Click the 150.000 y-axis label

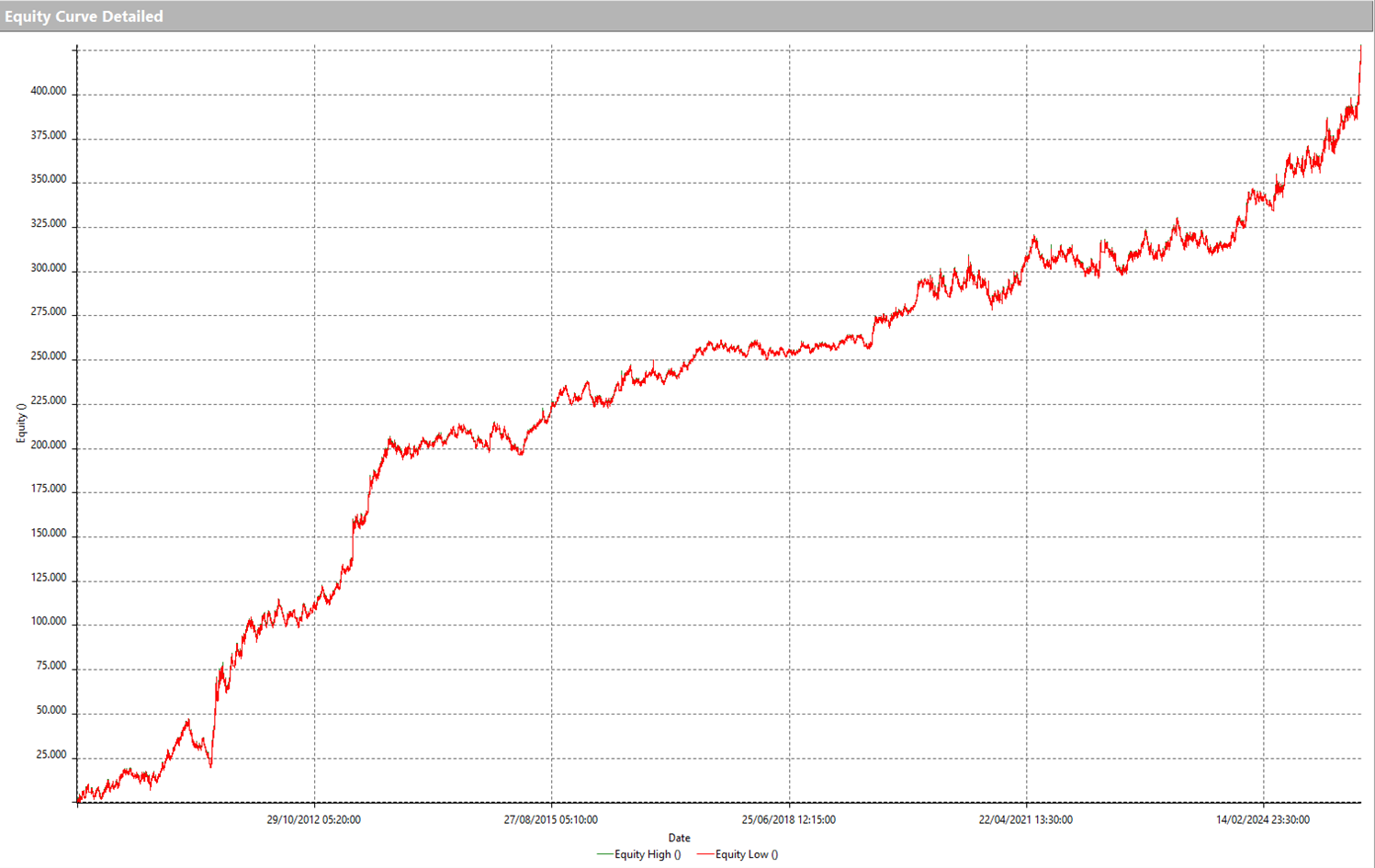(x=48, y=534)
